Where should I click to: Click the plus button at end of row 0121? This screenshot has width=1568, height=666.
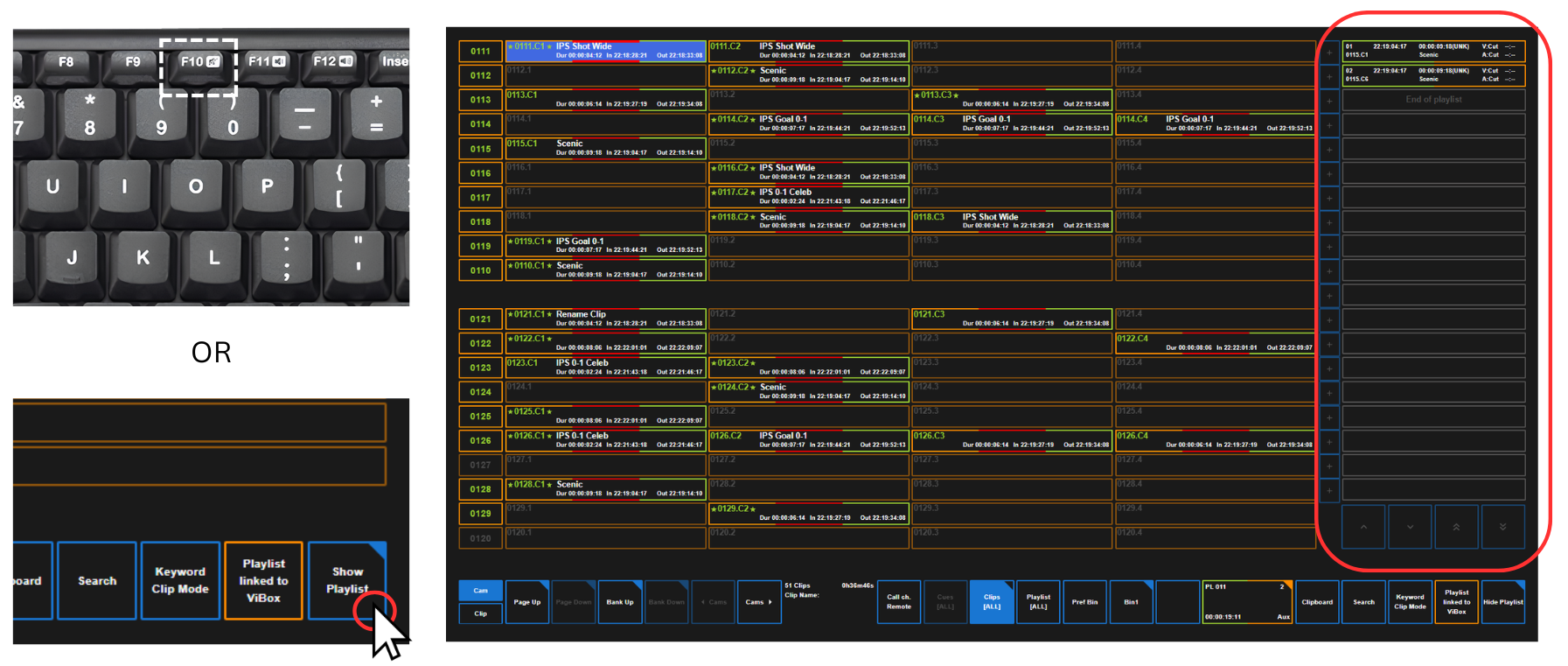1329,319
